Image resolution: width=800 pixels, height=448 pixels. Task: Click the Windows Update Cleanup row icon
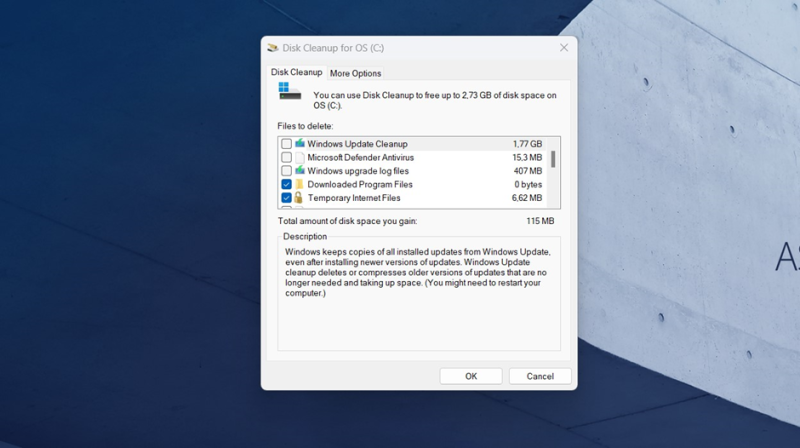pos(299,143)
